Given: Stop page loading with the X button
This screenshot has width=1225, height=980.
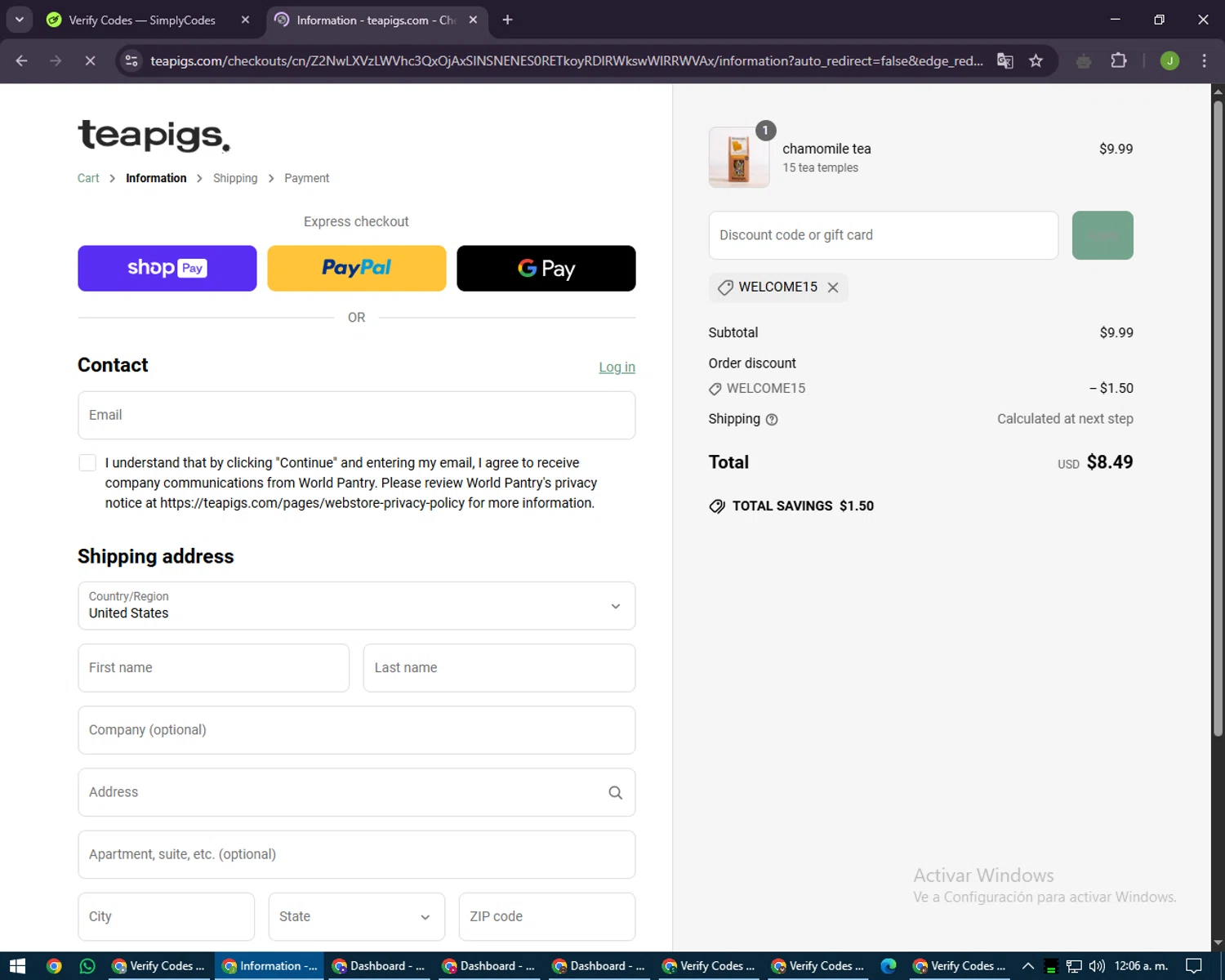Looking at the screenshot, I should [90, 60].
